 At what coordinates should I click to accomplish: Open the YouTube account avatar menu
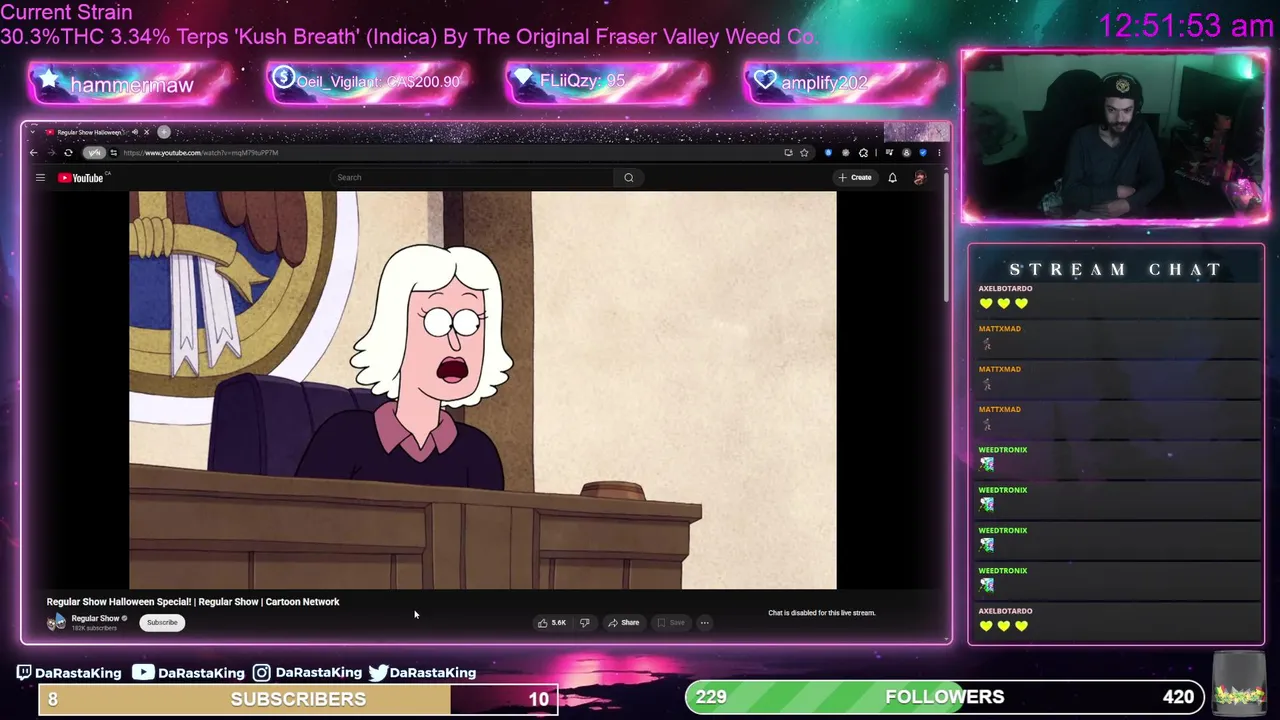click(x=919, y=178)
